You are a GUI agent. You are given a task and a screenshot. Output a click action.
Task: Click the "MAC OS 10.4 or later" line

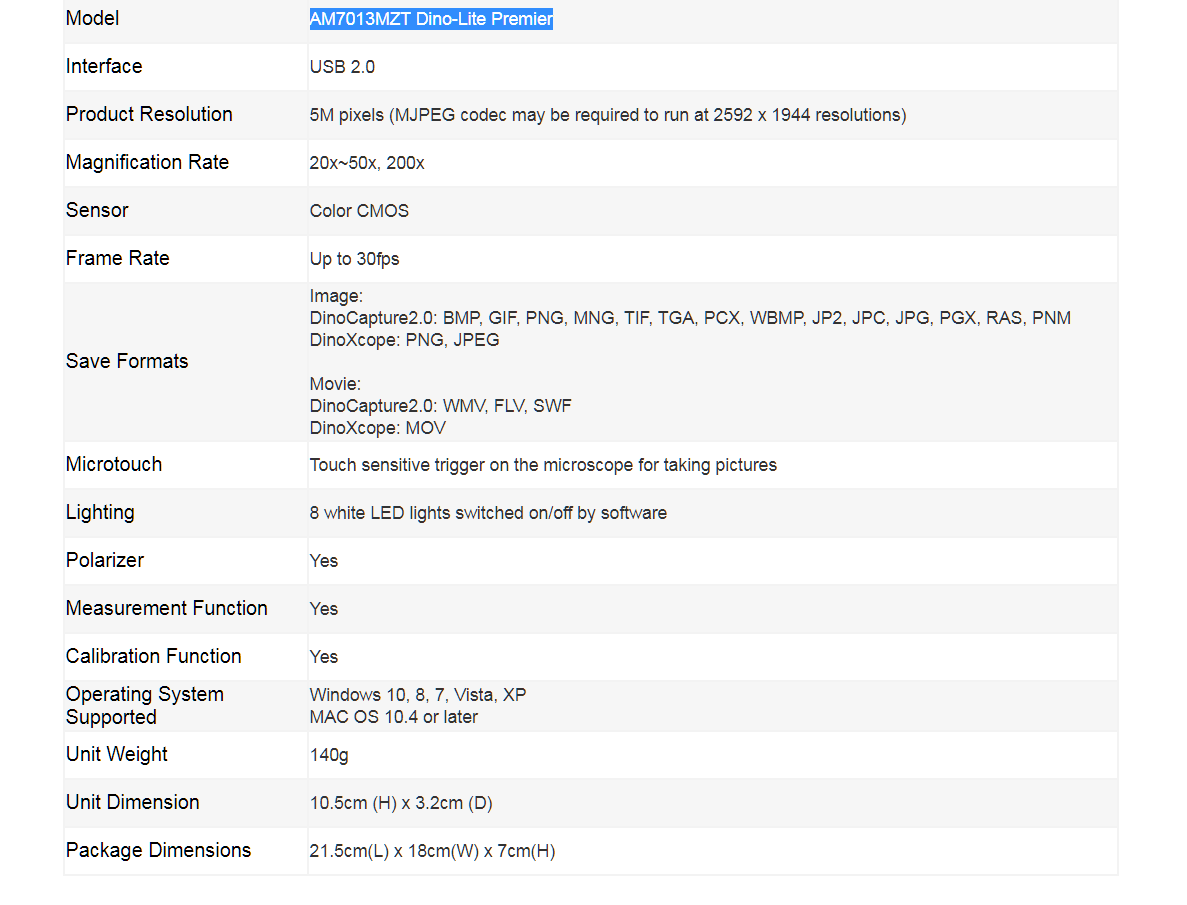point(394,717)
